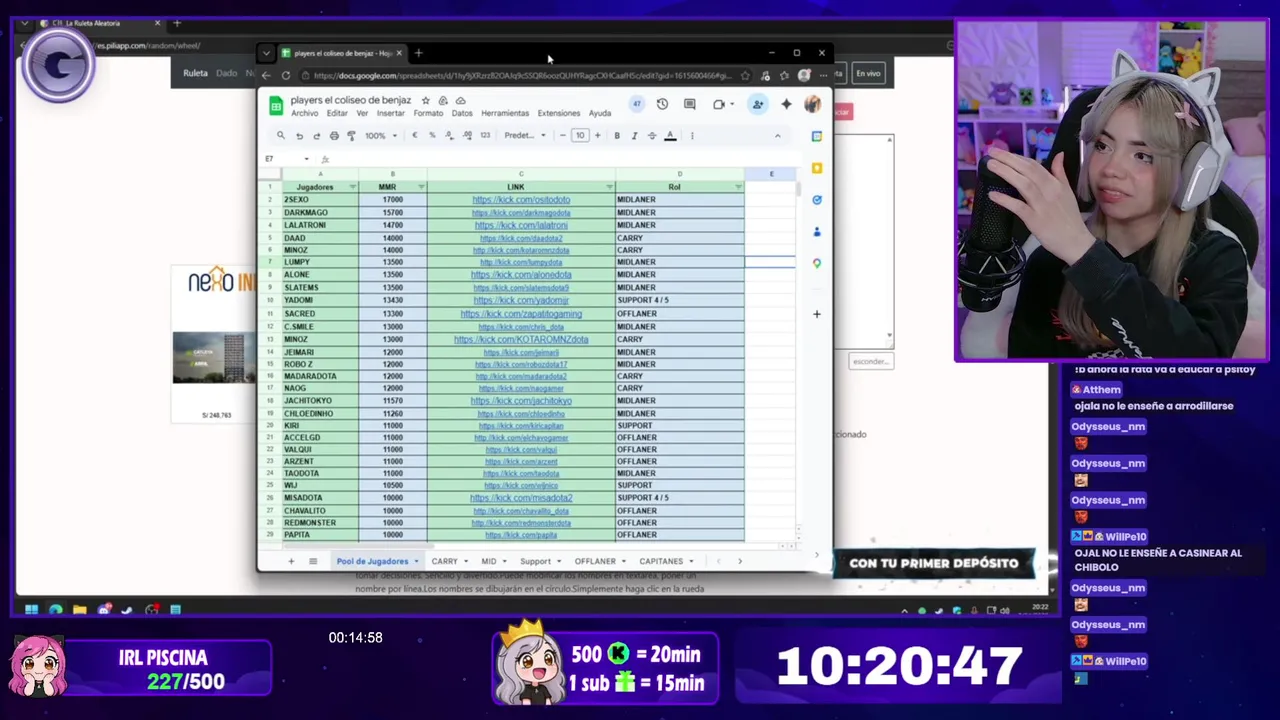Viewport: 1280px width, 720px height.
Task: Select the paint format roller icon
Action: click(x=351, y=136)
